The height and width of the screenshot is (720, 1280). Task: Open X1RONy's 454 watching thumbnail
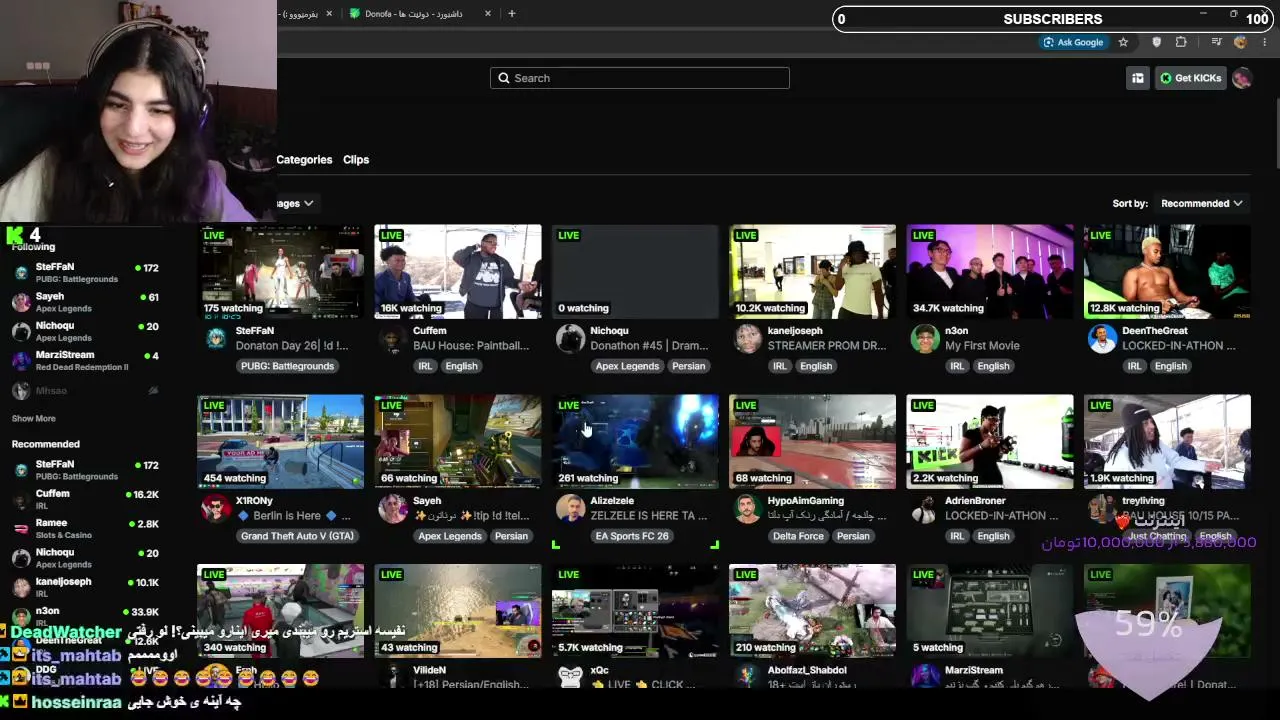(281, 442)
